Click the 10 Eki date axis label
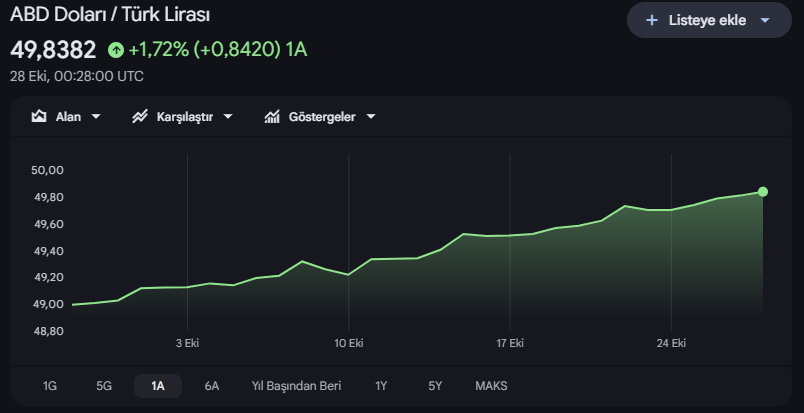 349,343
